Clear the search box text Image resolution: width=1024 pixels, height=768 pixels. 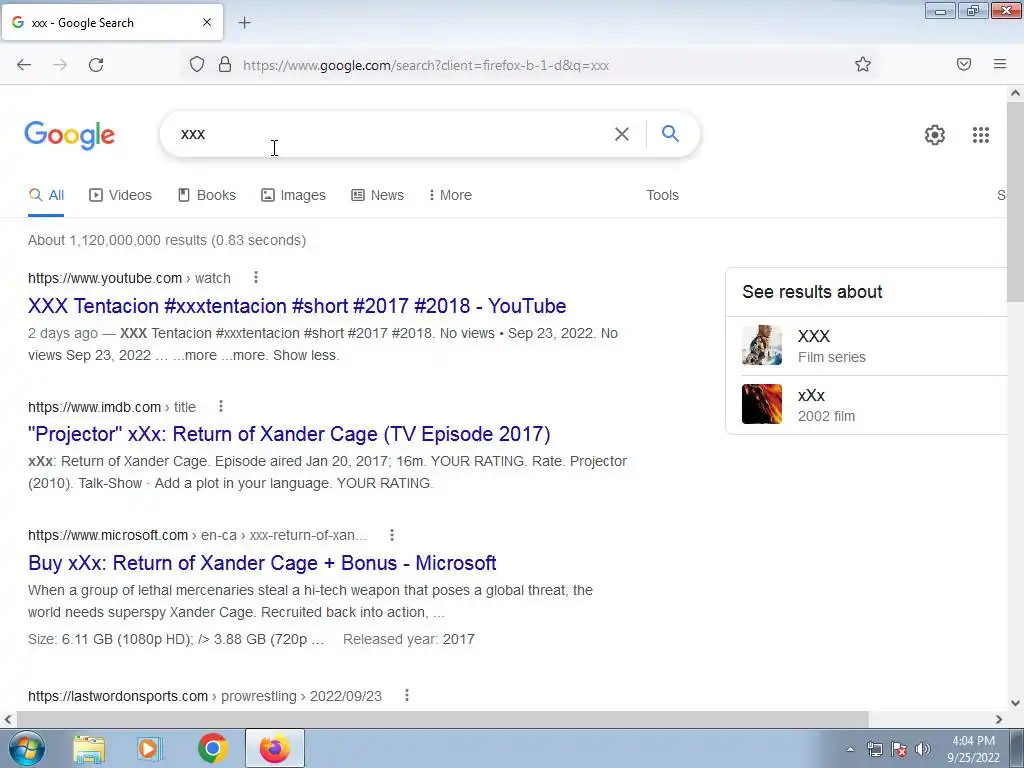coord(622,134)
